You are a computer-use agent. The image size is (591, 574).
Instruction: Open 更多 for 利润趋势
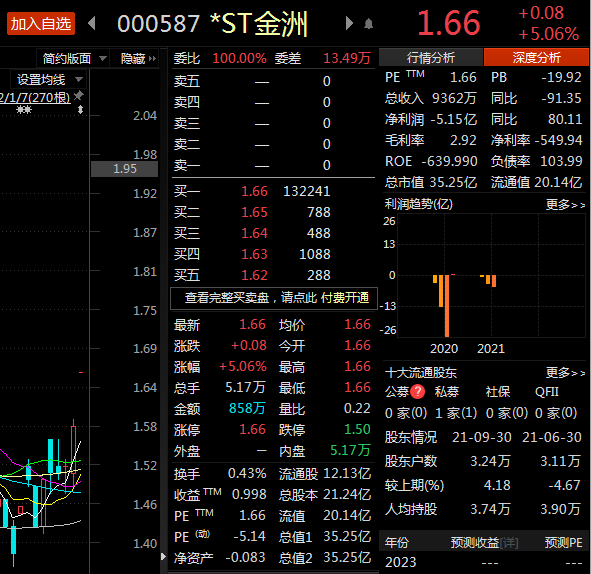point(565,205)
